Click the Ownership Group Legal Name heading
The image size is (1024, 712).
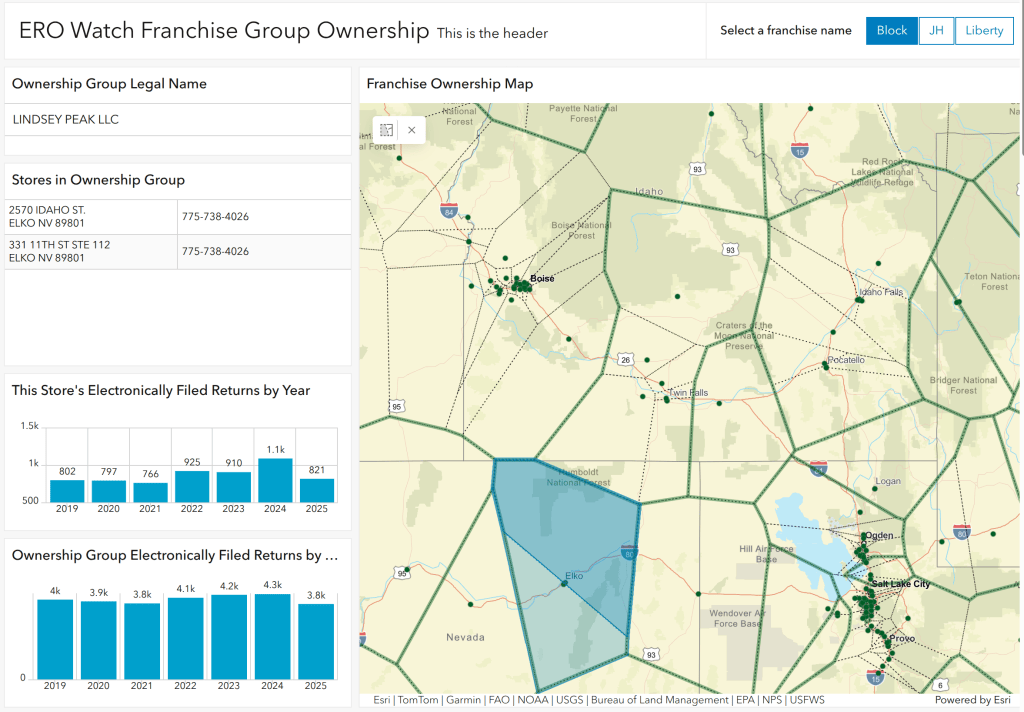109,84
